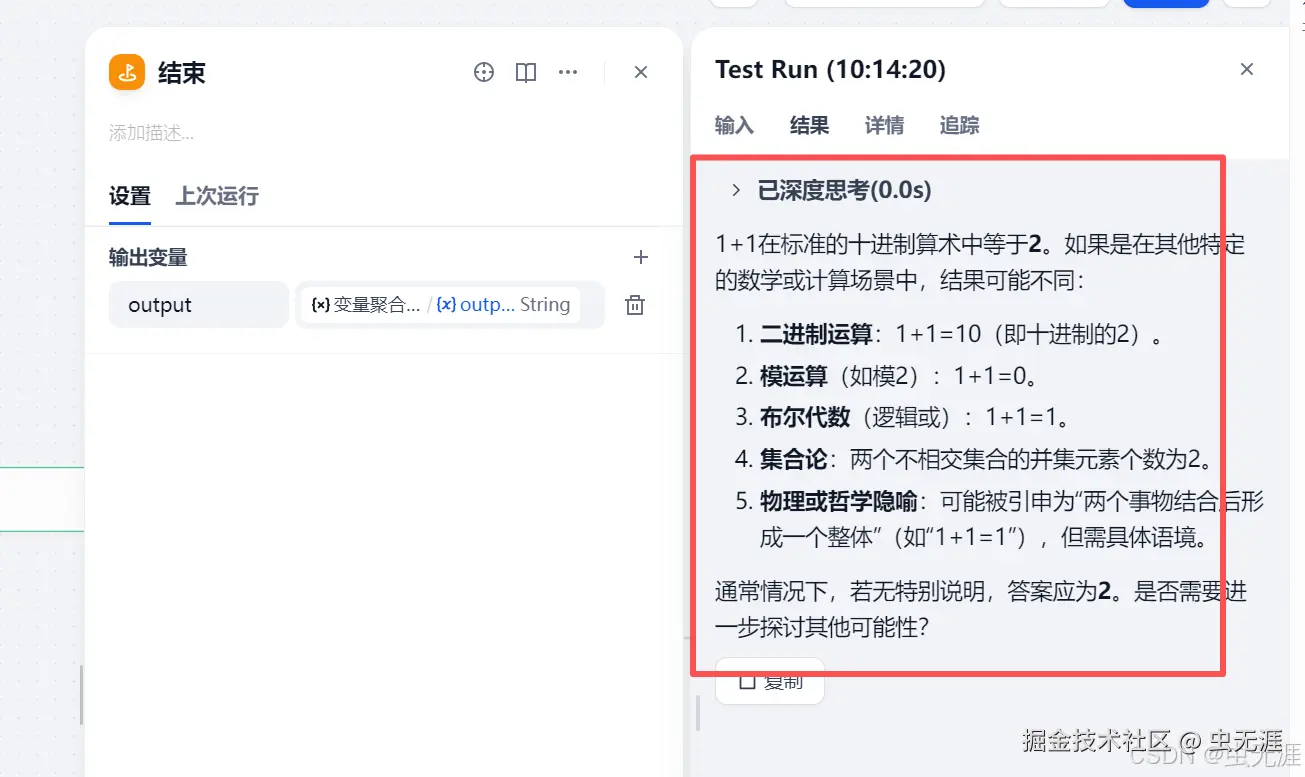Click the output variable name input field

pyautogui.click(x=198, y=305)
